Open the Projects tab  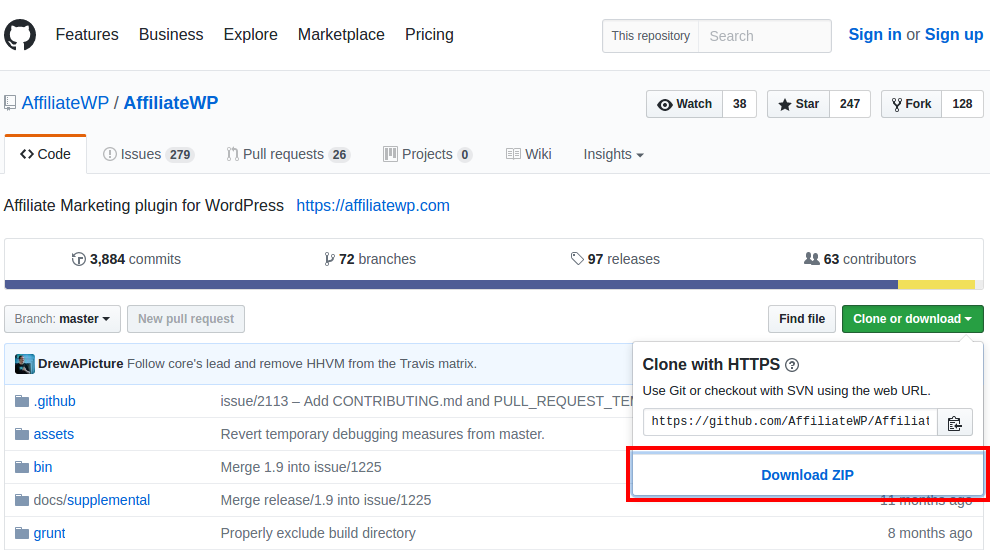pos(427,154)
